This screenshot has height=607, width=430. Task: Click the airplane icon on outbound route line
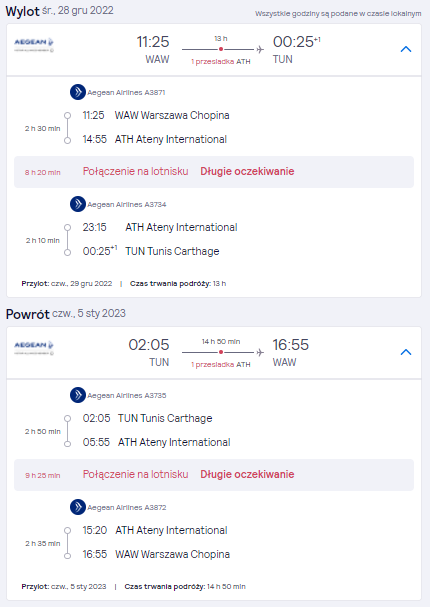[260, 49]
